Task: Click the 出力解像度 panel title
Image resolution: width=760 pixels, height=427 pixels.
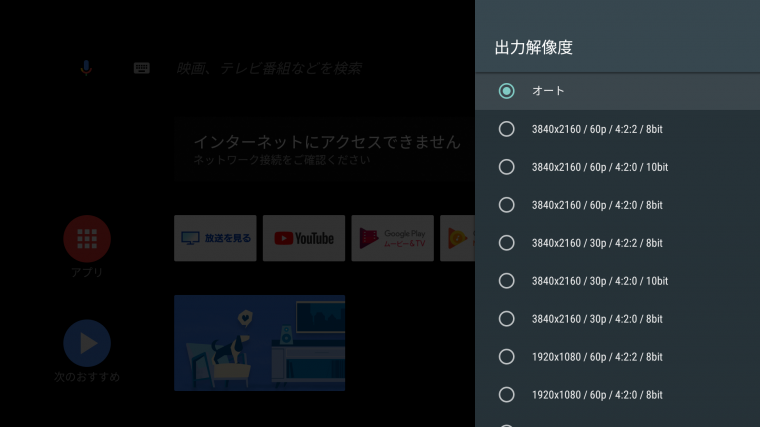Action: [534, 47]
